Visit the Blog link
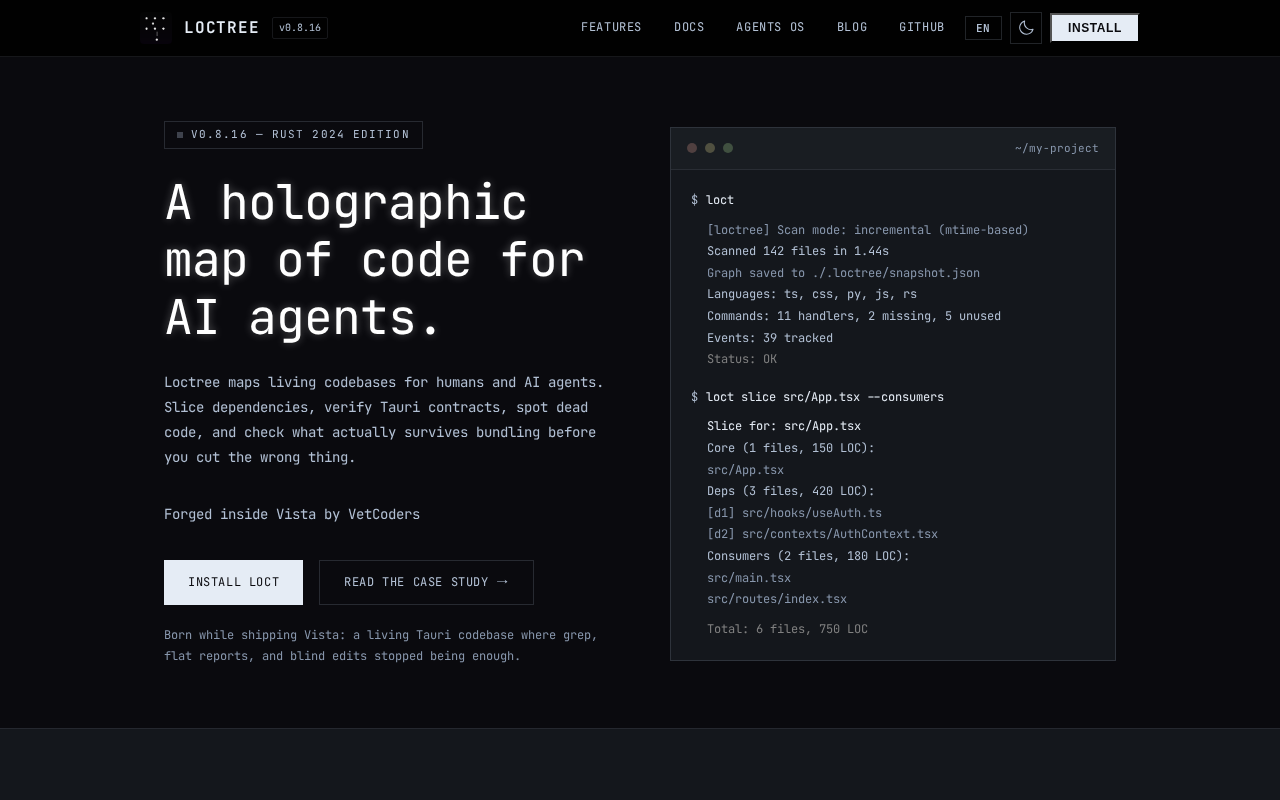The image size is (1280, 800). (852, 28)
